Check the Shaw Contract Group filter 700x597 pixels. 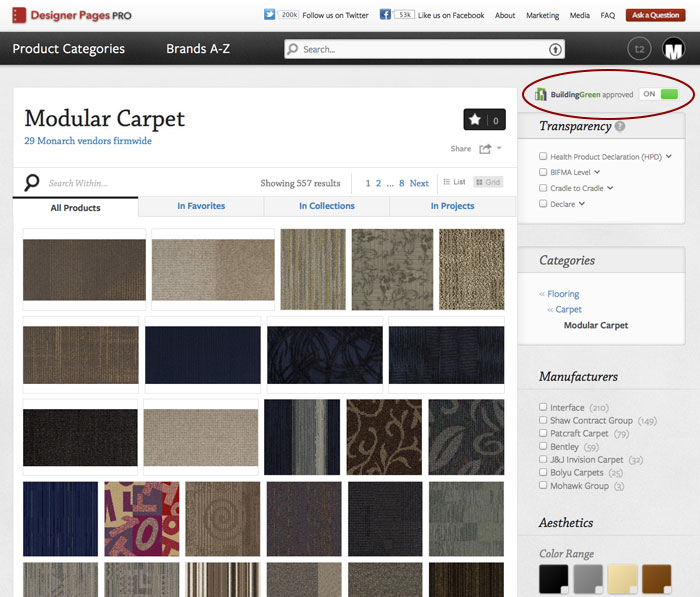(x=543, y=420)
